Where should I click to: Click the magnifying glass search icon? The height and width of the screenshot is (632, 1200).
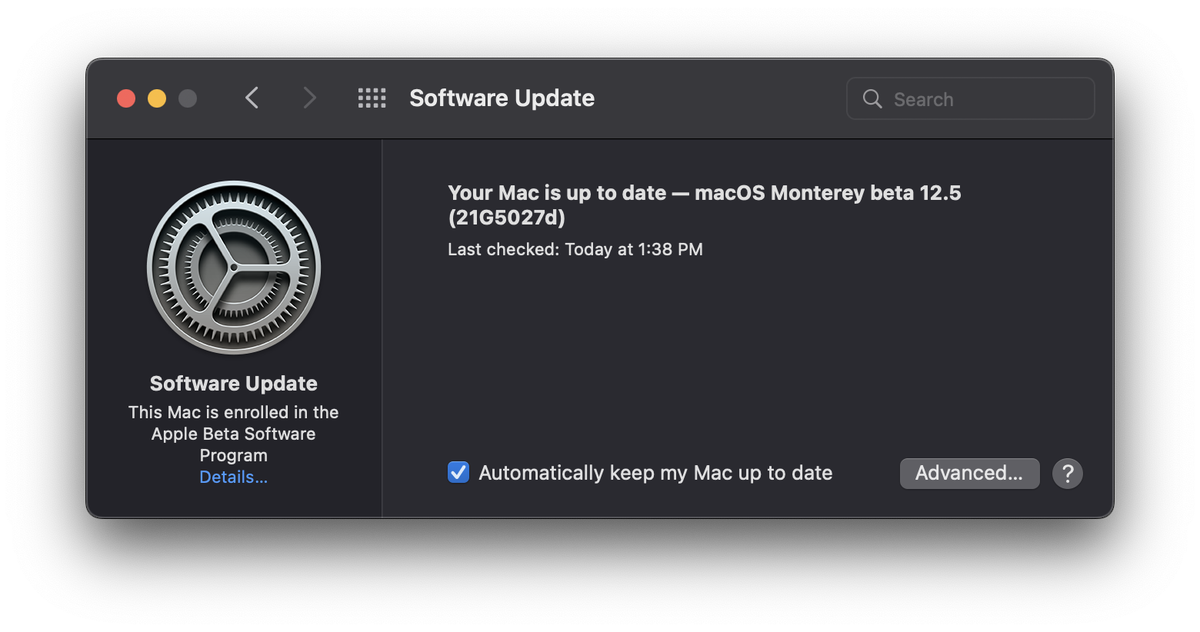click(x=872, y=99)
